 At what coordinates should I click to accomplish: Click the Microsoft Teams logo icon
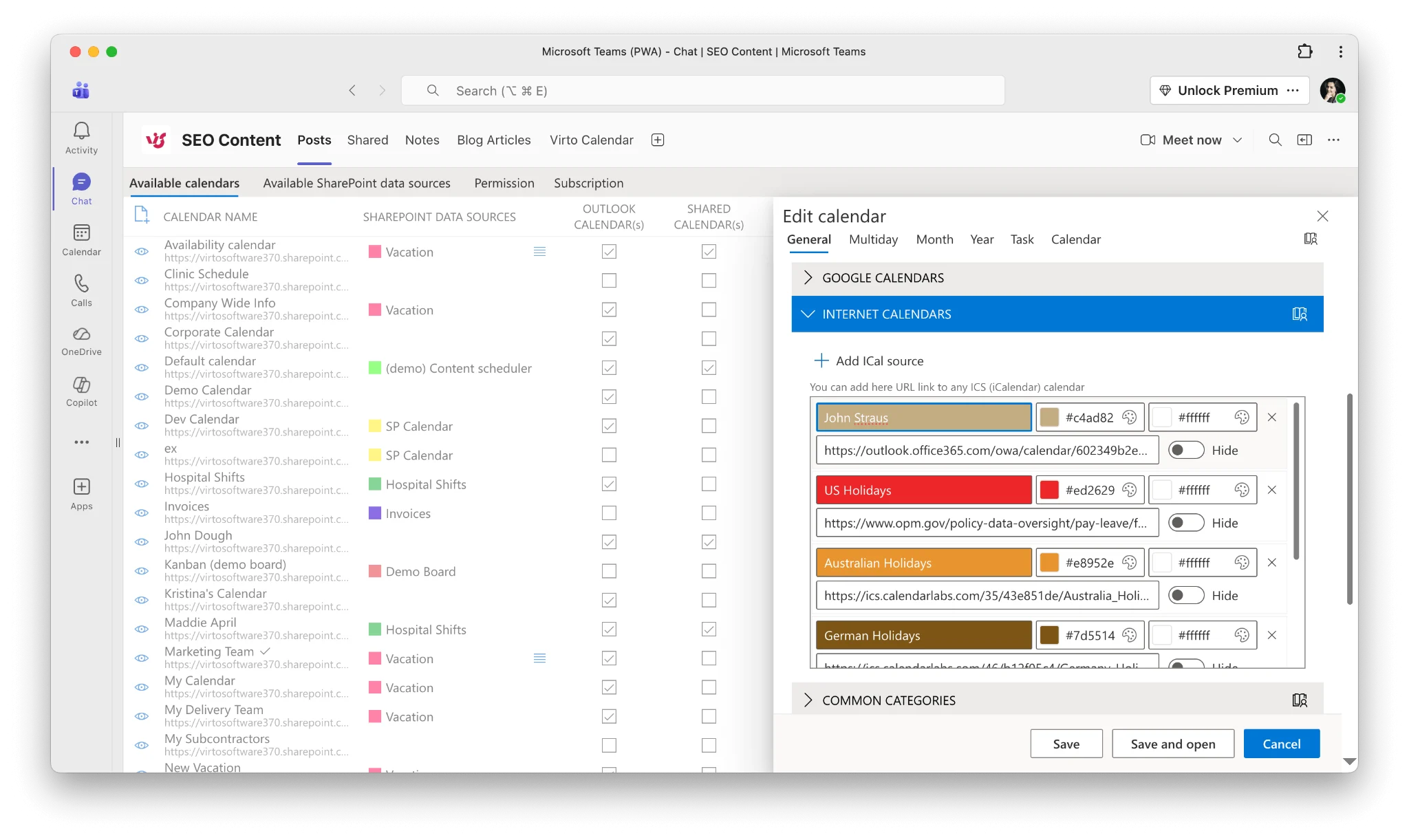[x=81, y=90]
